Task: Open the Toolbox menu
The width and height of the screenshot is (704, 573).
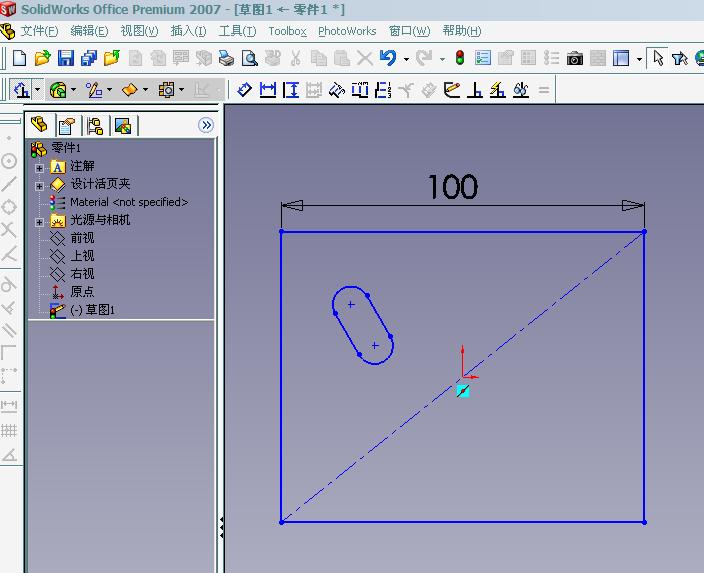Action: [x=287, y=31]
